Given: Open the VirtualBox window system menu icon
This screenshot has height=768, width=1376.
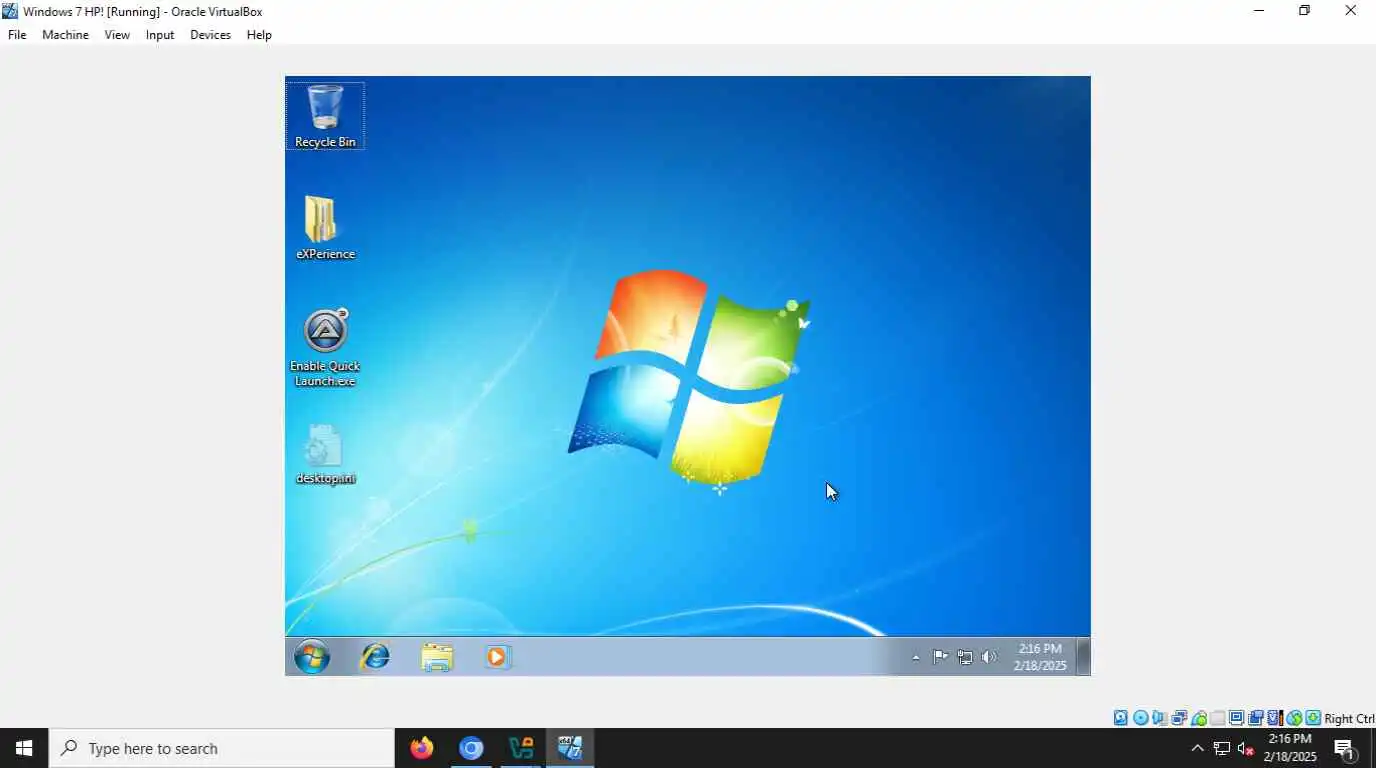Looking at the screenshot, I should click(10, 11).
